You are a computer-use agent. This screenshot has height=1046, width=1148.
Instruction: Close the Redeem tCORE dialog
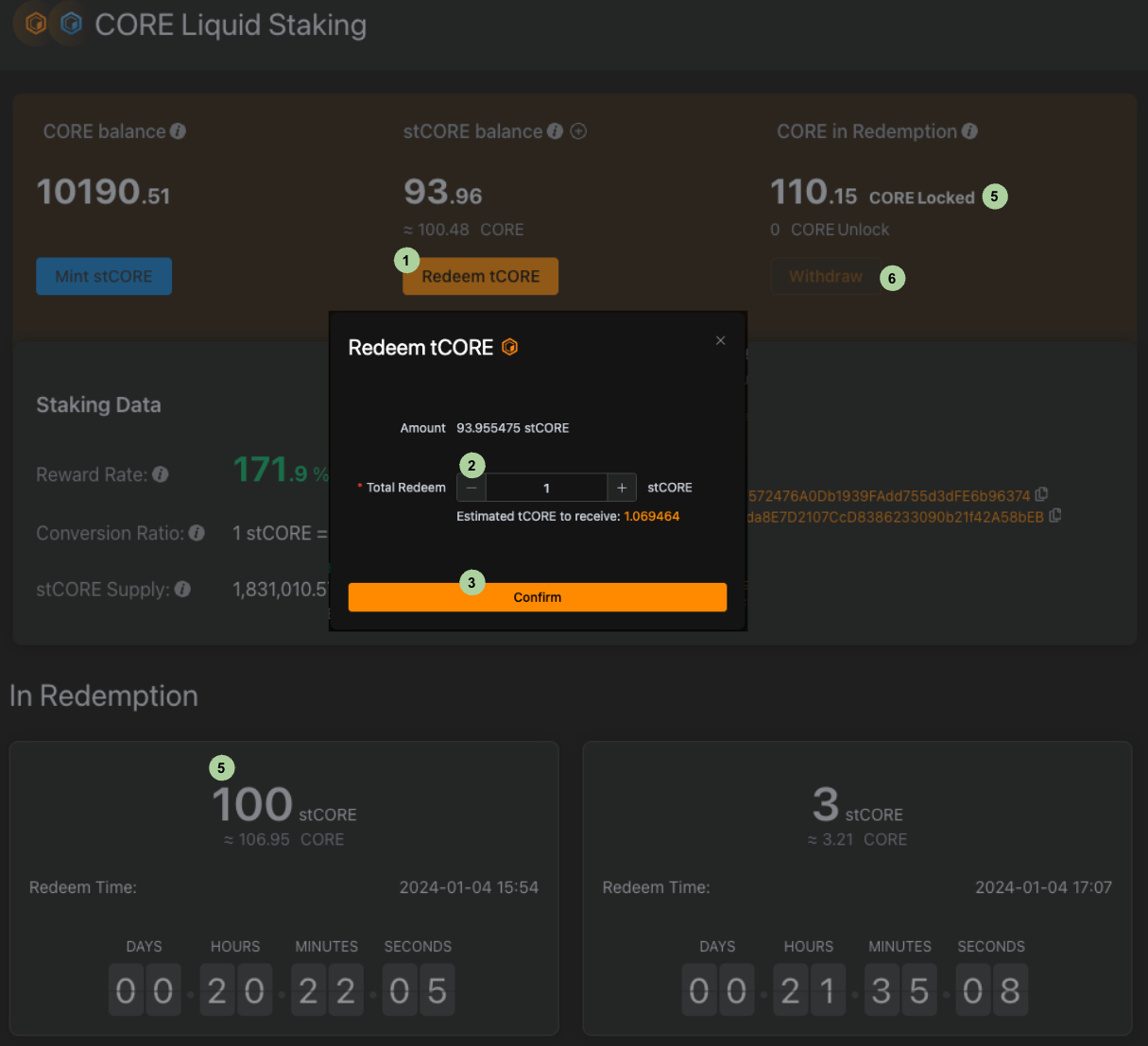tap(720, 340)
